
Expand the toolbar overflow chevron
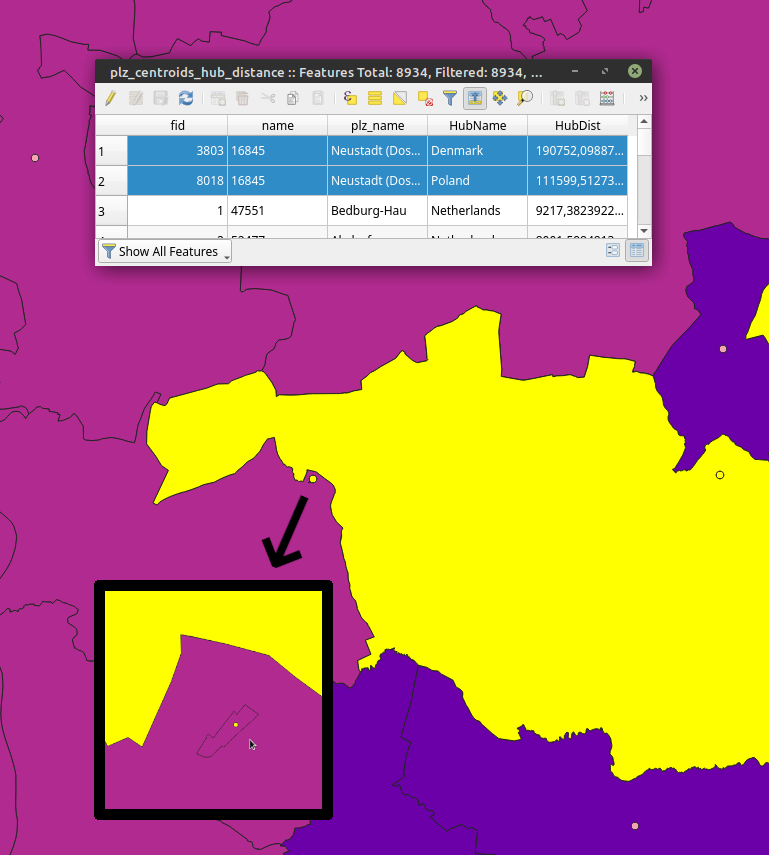coord(643,98)
